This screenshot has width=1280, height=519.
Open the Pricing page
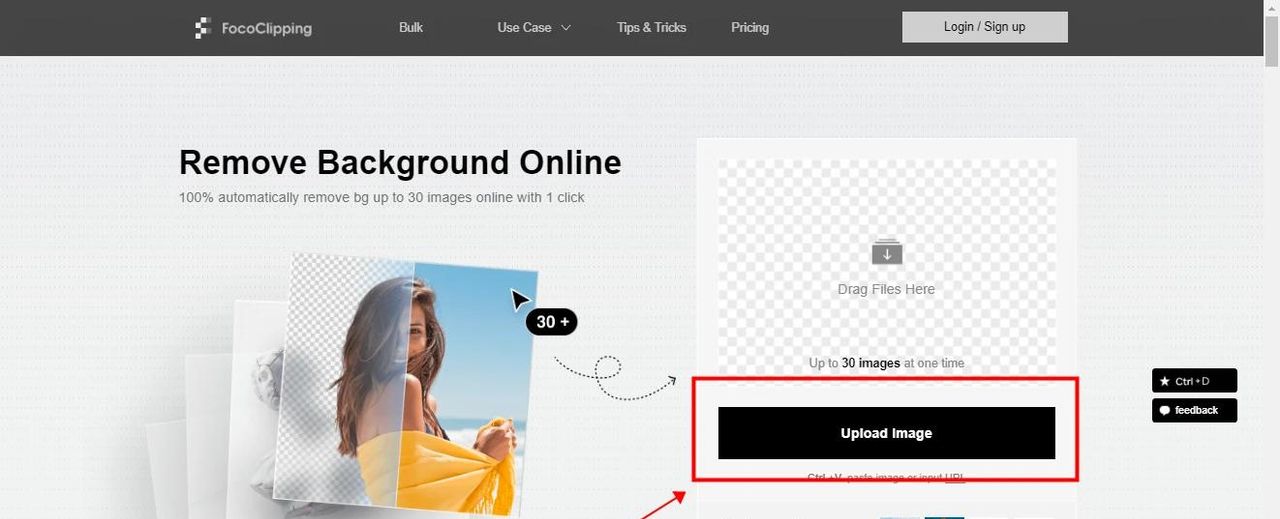click(750, 27)
